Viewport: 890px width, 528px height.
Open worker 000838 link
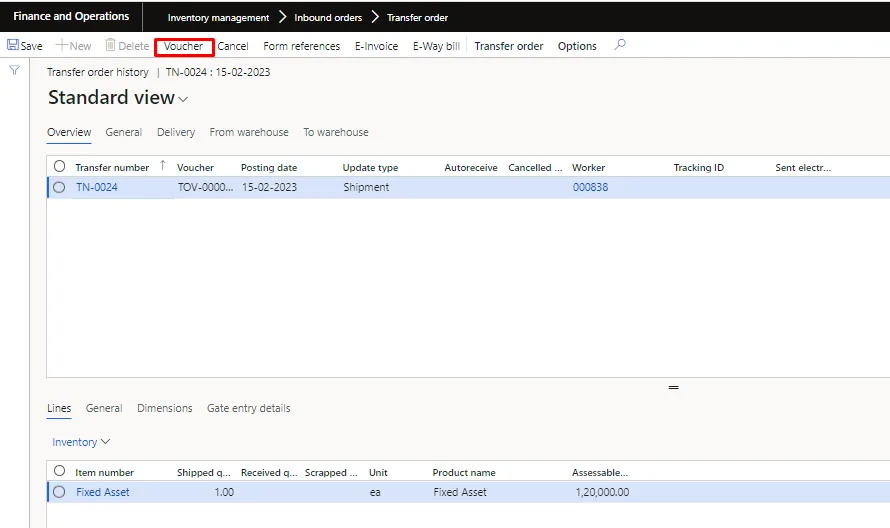pyautogui.click(x=590, y=187)
